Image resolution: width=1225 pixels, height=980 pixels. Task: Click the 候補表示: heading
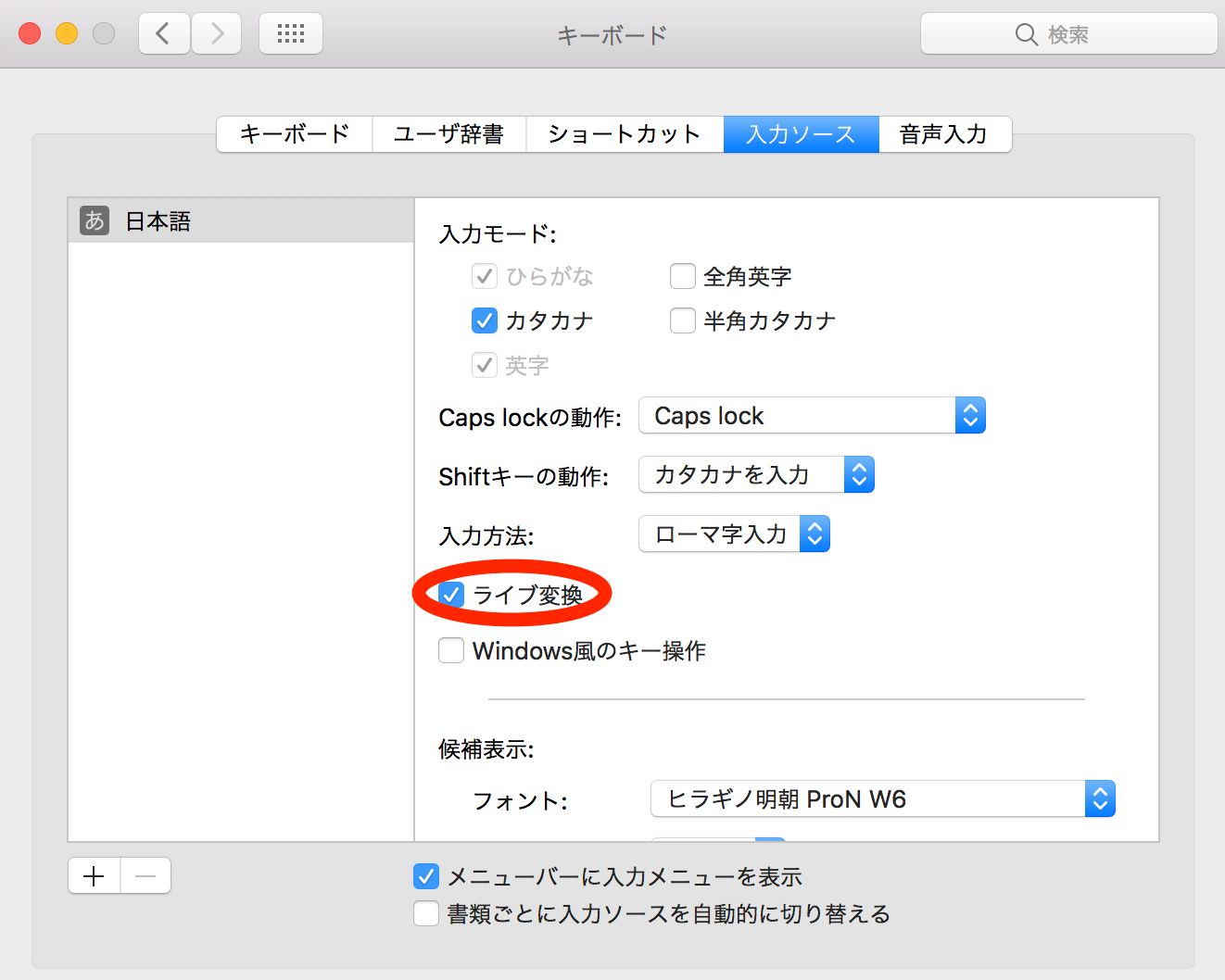(486, 748)
